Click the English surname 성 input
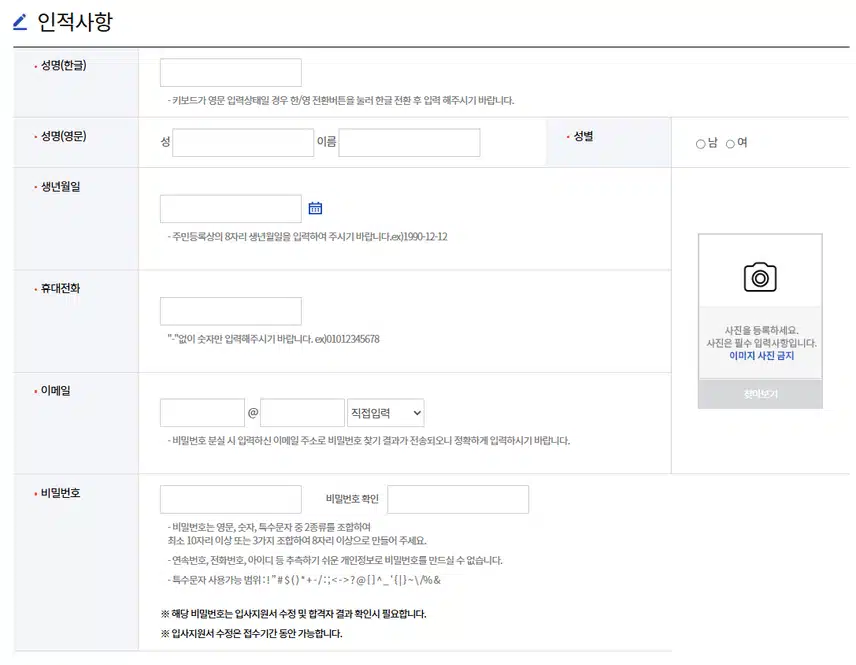The image size is (856, 665). pos(243,142)
